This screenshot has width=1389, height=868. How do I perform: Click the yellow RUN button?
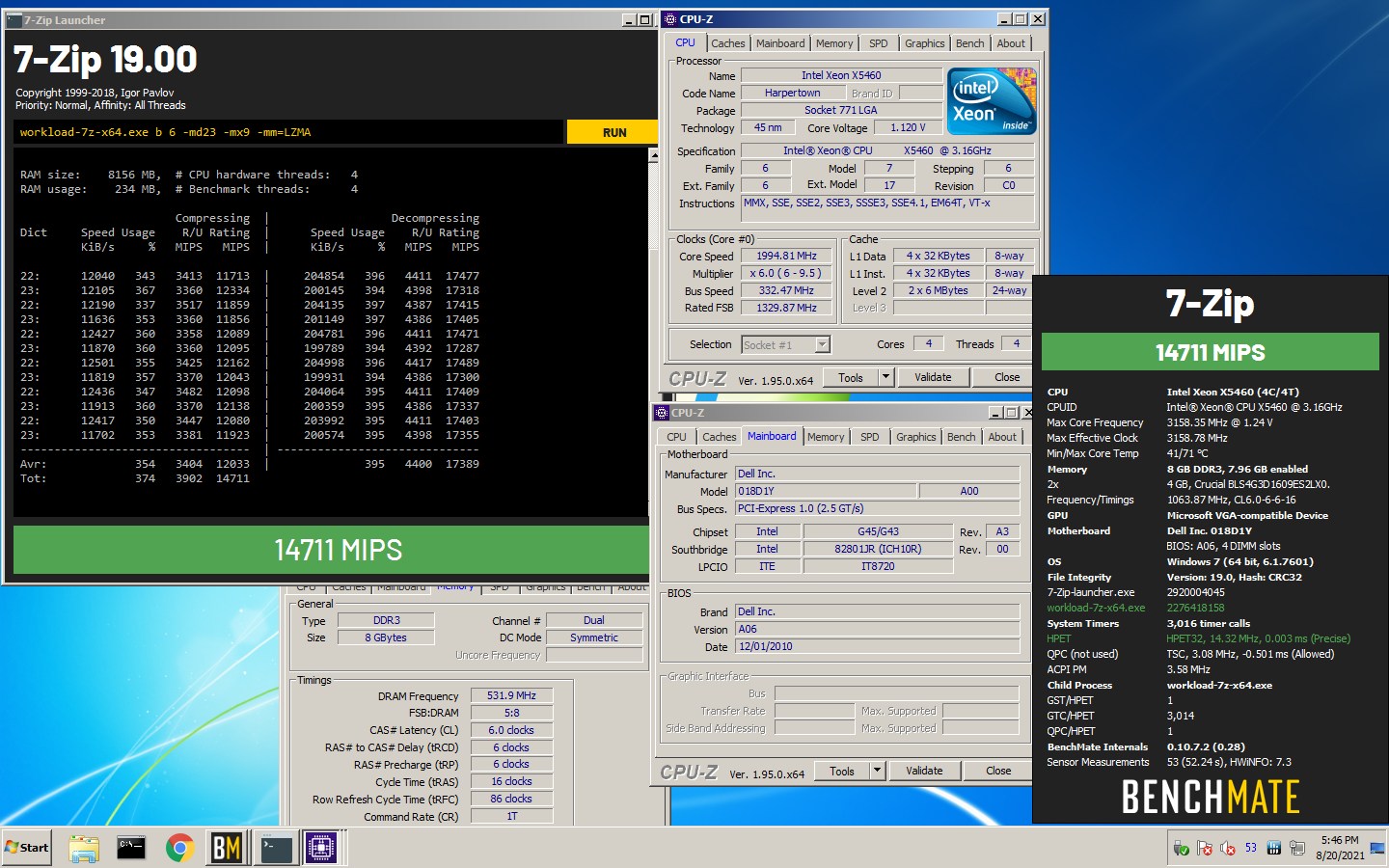tap(613, 132)
